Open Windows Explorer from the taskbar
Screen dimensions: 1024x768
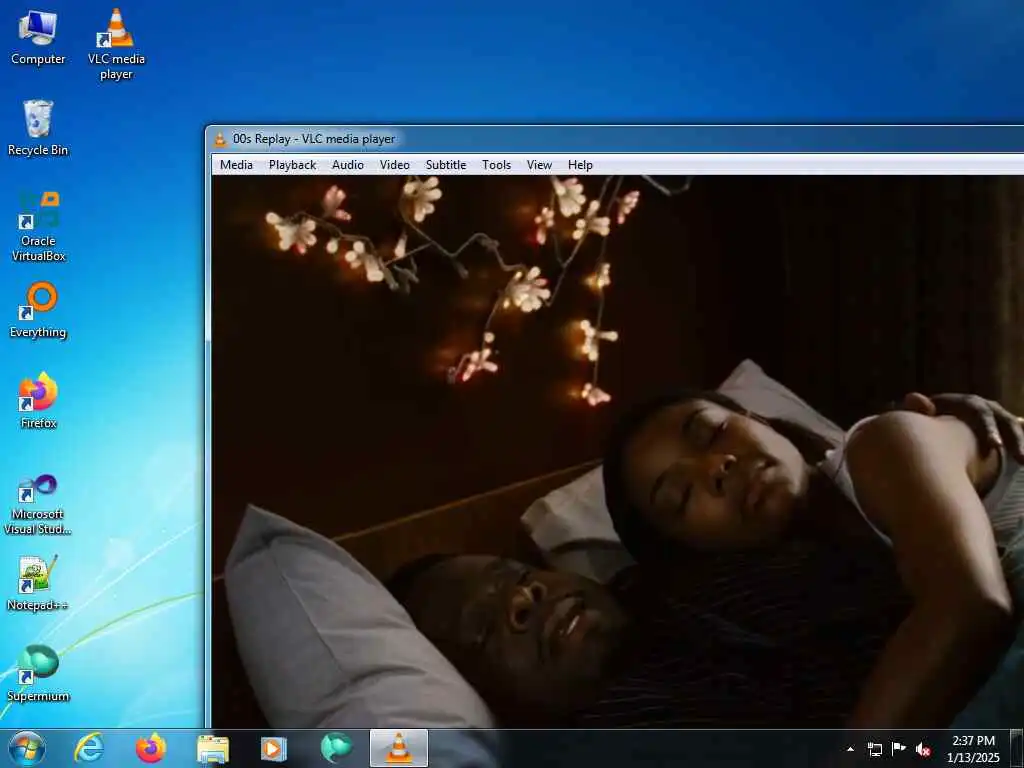click(x=213, y=748)
